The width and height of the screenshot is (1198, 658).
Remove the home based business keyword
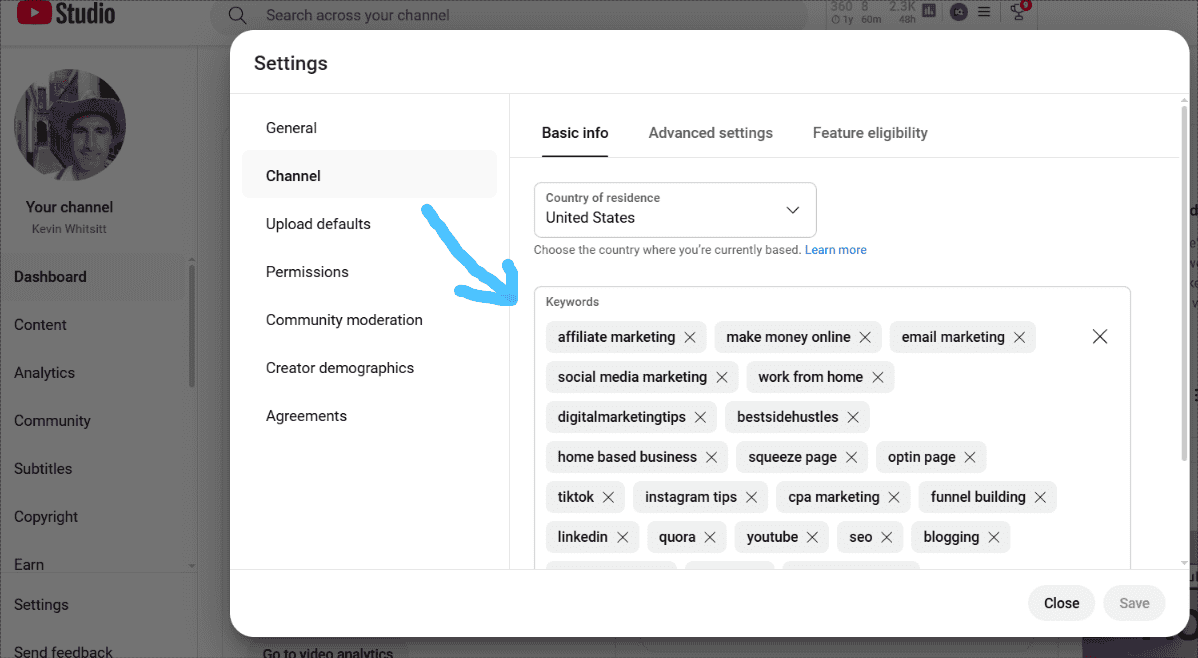tap(711, 457)
